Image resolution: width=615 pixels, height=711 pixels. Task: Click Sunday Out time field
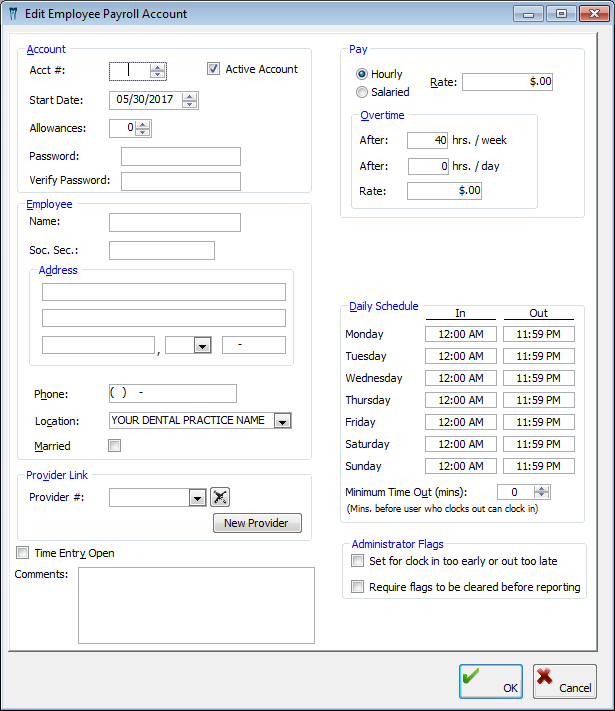pos(539,466)
